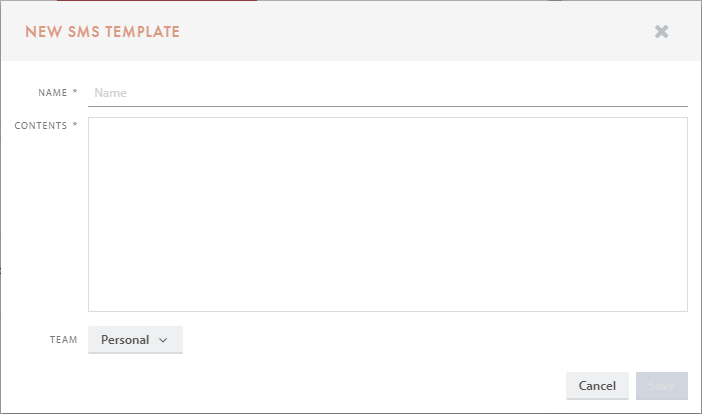Select the gray dialog header bar
The width and height of the screenshot is (702, 414).
400,31
